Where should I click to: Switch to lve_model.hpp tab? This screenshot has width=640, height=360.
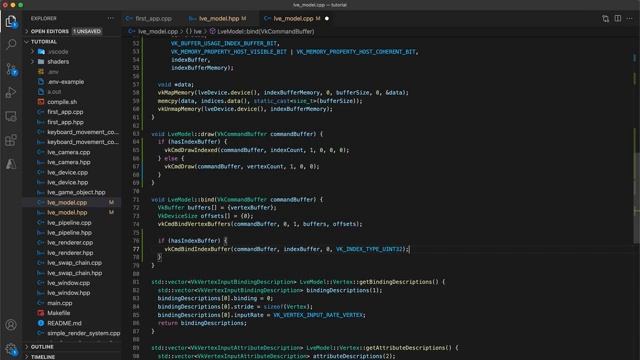218,18
